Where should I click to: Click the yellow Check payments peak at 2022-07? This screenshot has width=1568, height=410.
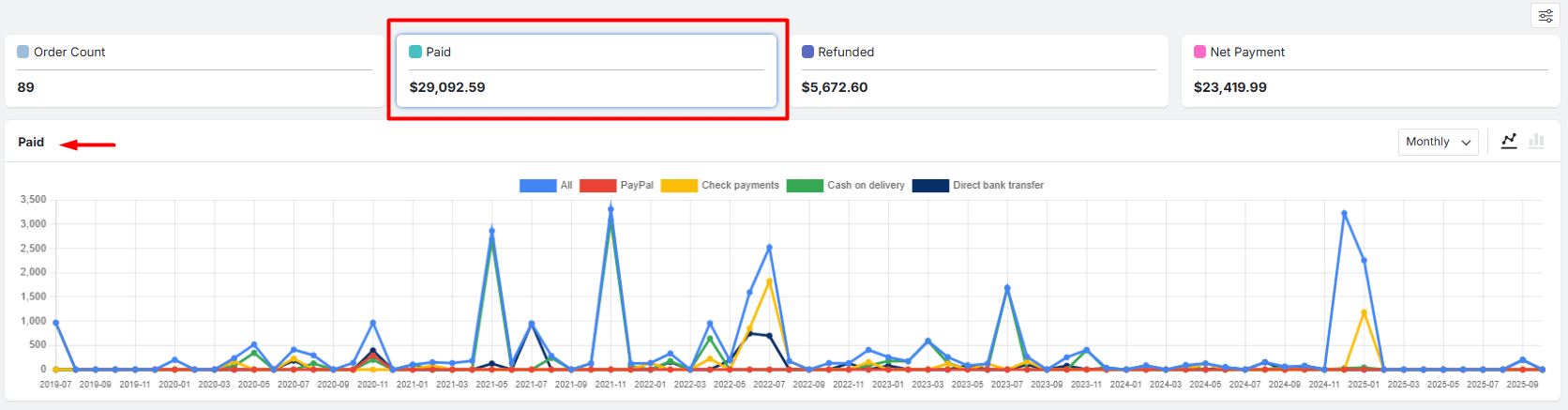769,281
